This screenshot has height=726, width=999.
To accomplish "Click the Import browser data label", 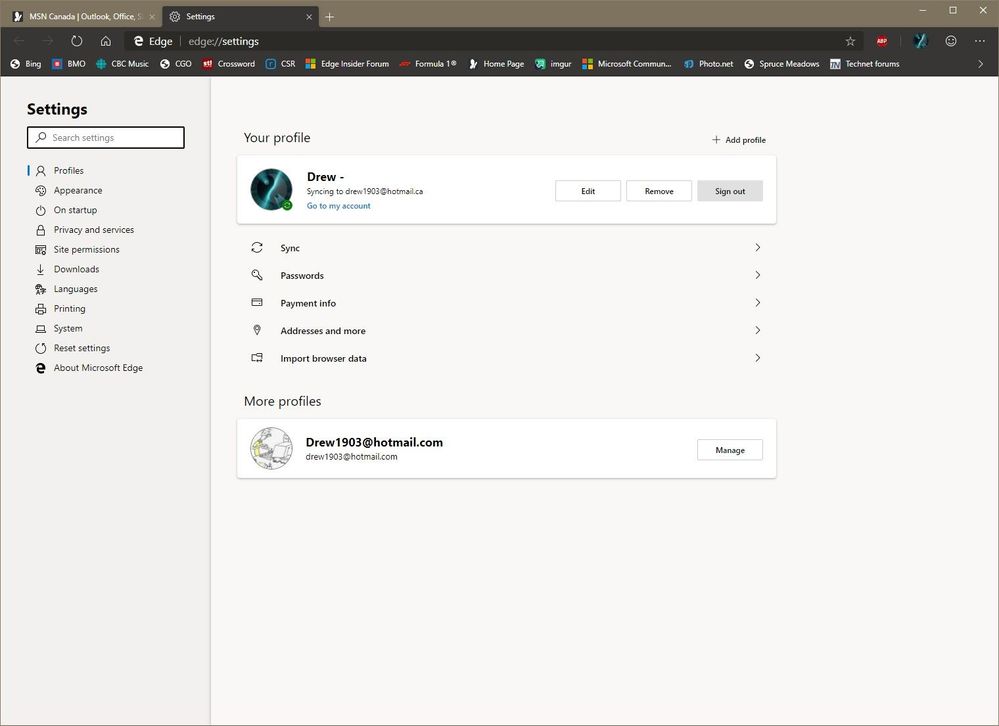I will [324, 358].
